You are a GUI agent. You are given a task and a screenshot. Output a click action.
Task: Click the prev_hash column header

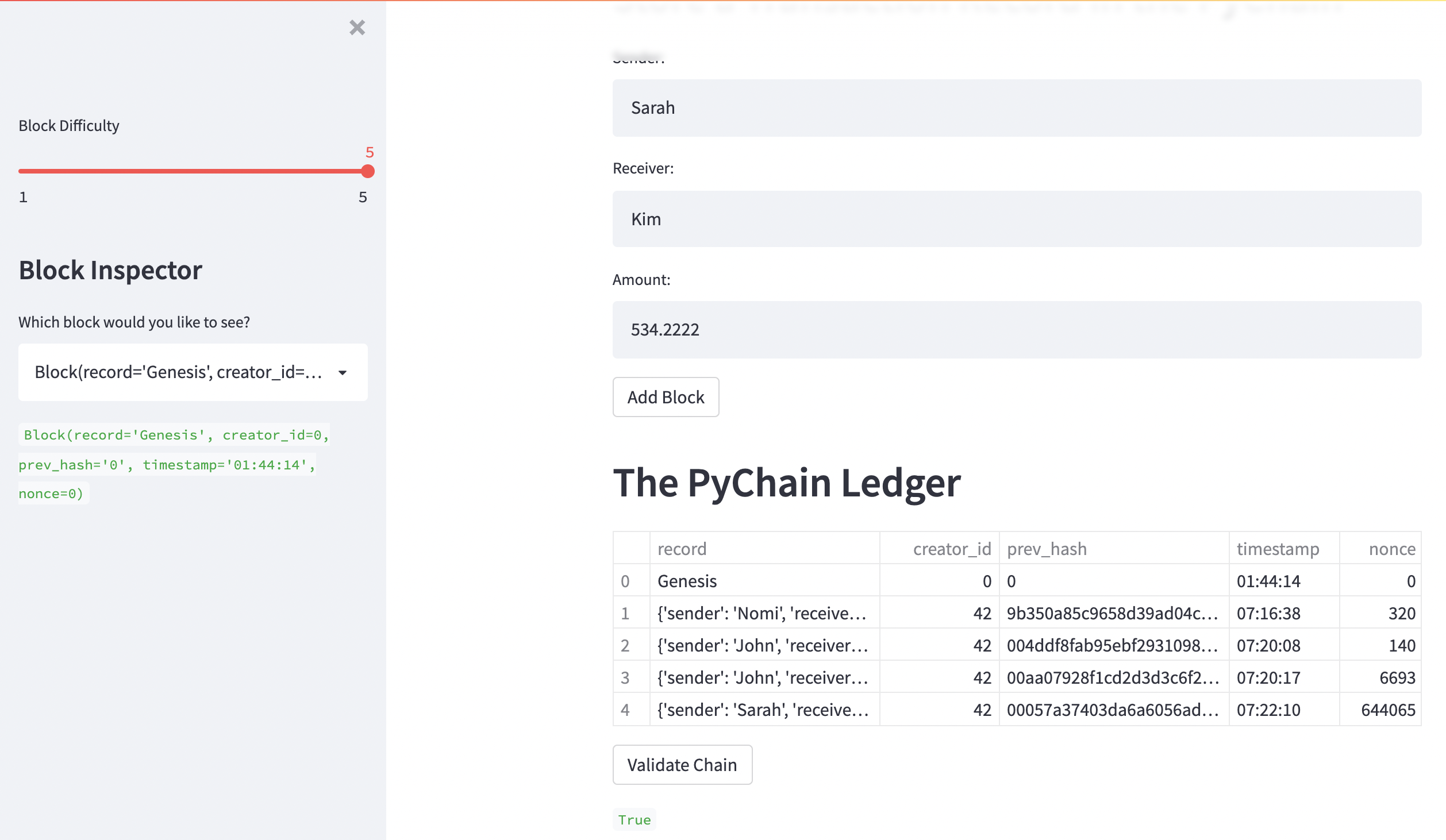pos(1114,549)
